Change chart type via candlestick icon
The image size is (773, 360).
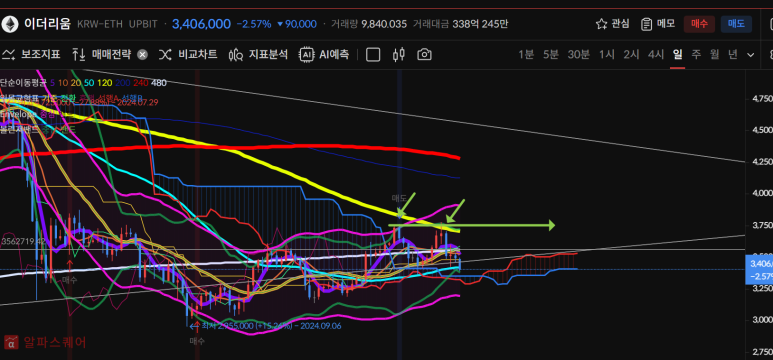coord(398,54)
